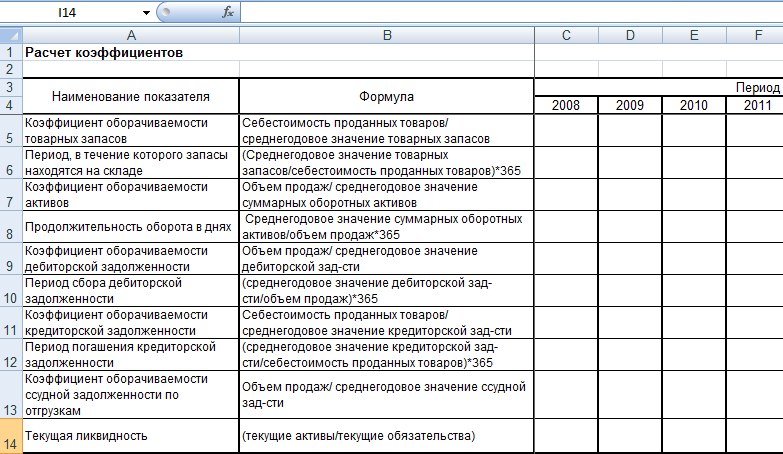Viewport: 783px width, 454px height.
Task: Click formula 'Объем продаж/ среднегодовое значение ссудной зад-сти'
Action: 387,395
